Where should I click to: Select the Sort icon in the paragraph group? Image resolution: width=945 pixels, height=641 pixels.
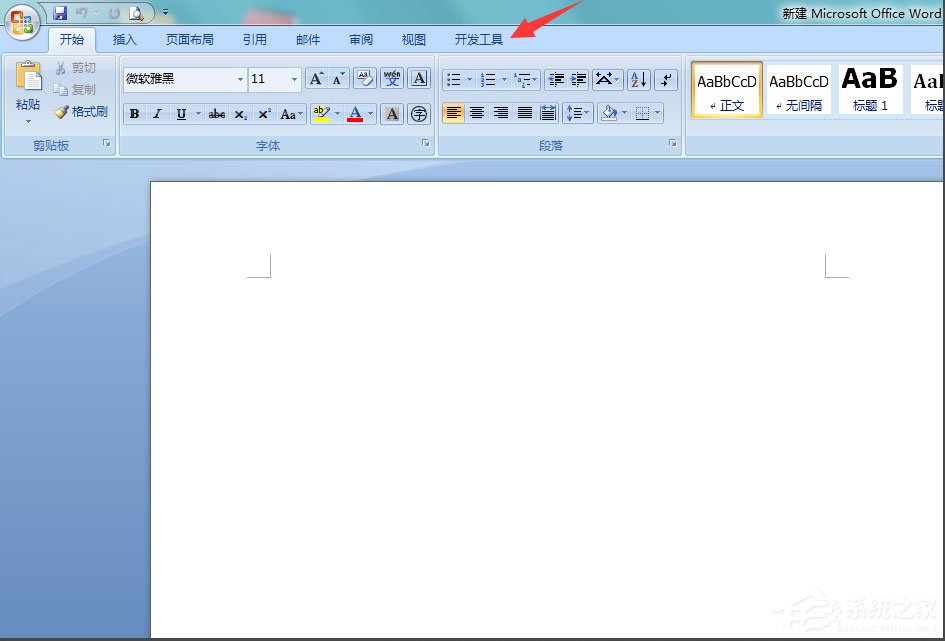pyautogui.click(x=637, y=79)
